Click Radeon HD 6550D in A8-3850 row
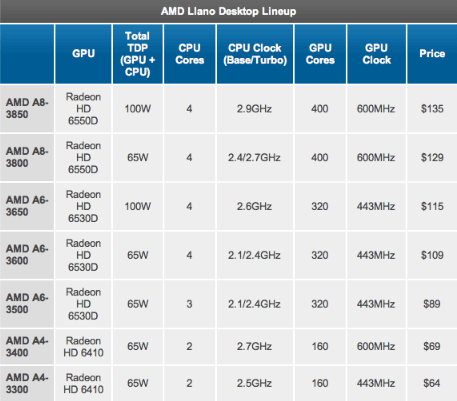This screenshot has width=457, height=401. [x=83, y=109]
